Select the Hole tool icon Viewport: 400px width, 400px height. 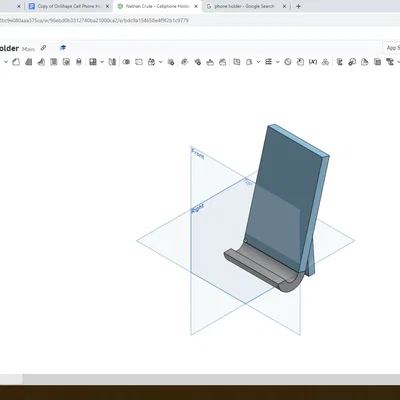pos(79,62)
